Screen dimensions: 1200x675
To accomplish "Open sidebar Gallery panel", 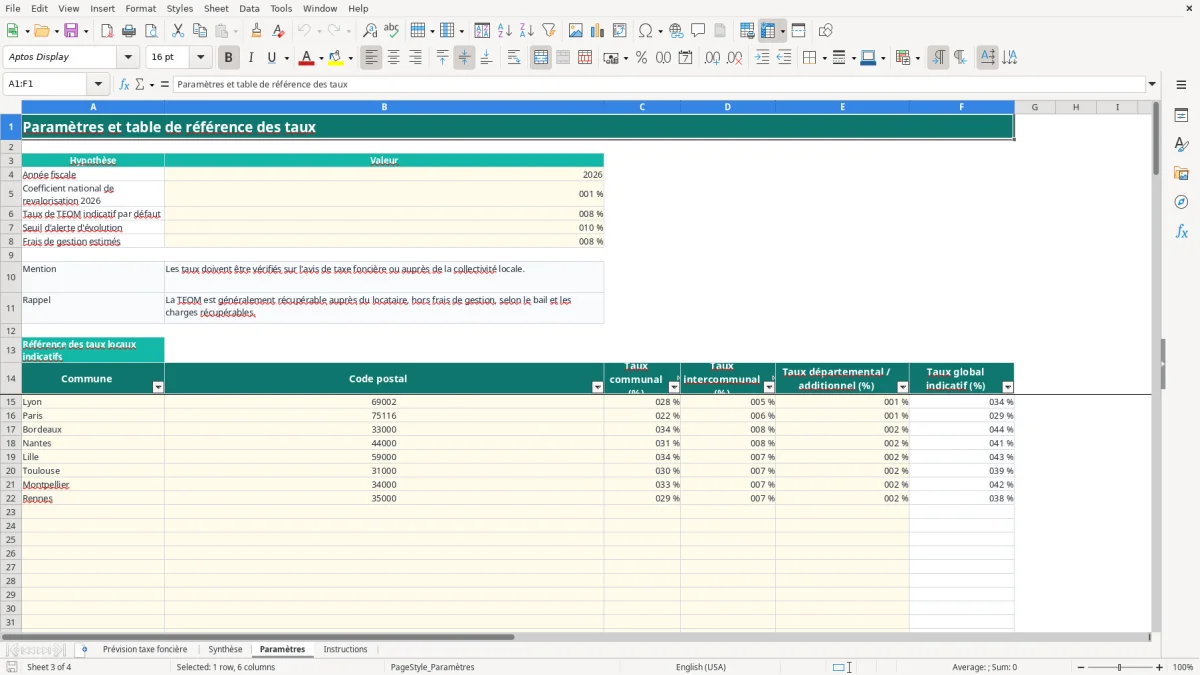I will [1181, 173].
